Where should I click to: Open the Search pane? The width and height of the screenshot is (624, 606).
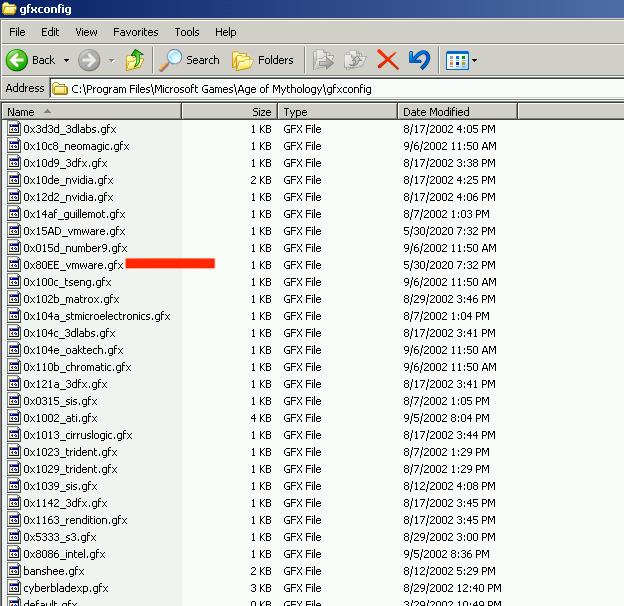190,60
